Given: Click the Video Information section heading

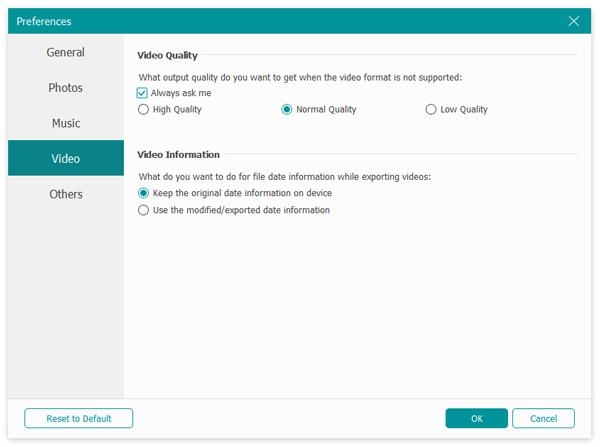Looking at the screenshot, I should [178, 155].
